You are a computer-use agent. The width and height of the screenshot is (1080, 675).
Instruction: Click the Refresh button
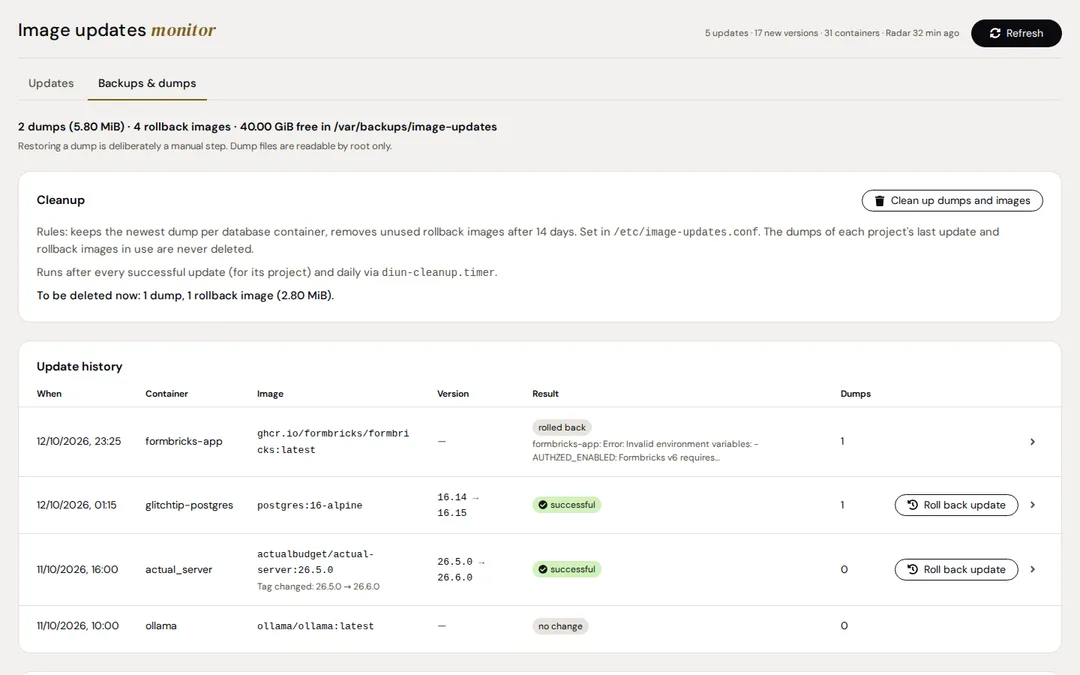(1016, 33)
